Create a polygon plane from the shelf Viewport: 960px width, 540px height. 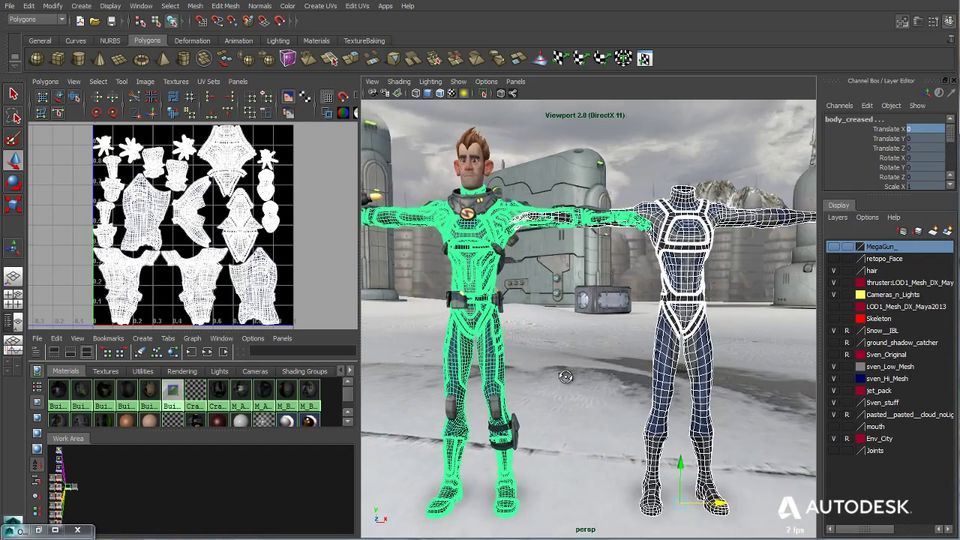pyautogui.click(x=119, y=59)
